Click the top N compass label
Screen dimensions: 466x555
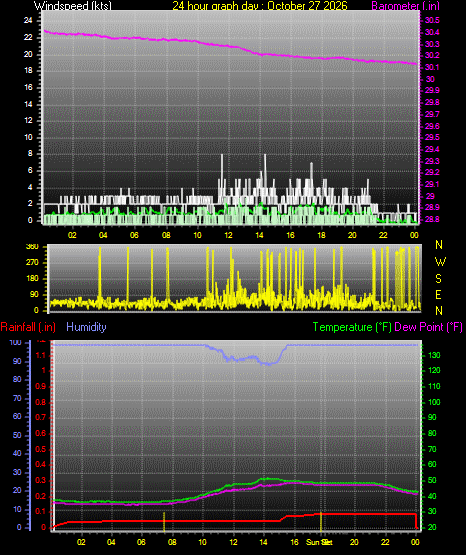tap(439, 245)
